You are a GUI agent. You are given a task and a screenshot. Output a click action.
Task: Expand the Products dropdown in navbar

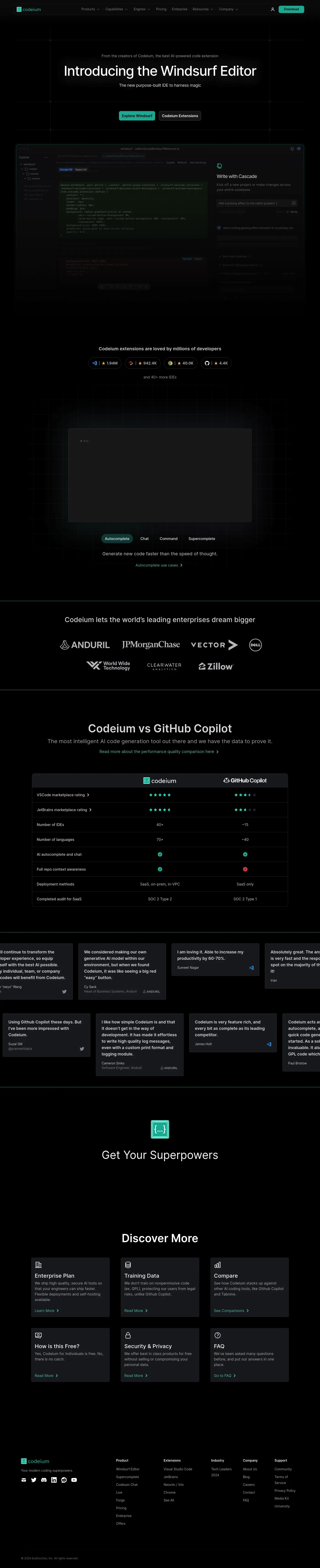click(x=90, y=9)
